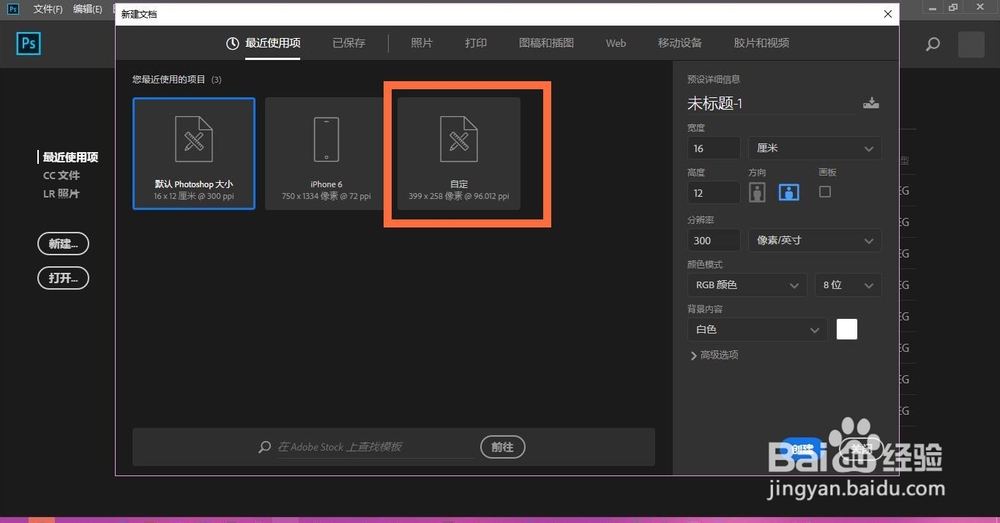Click the document name field 未标题-1
Image resolution: width=1000 pixels, height=523 pixels.
click(x=770, y=103)
